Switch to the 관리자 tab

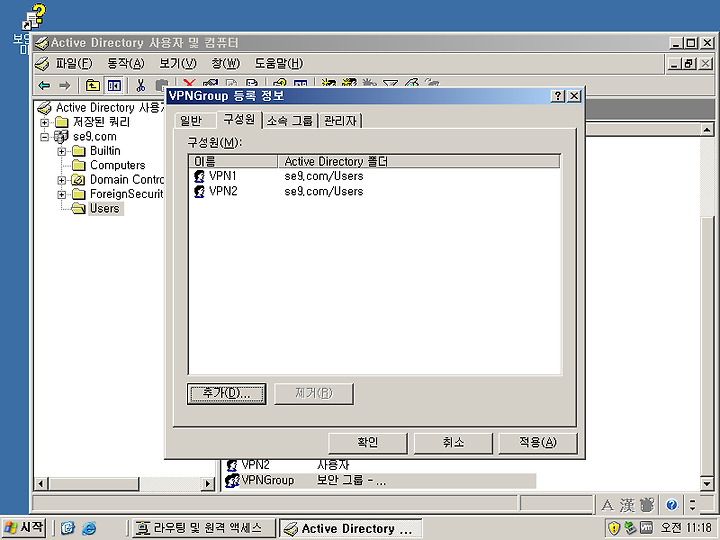340,121
